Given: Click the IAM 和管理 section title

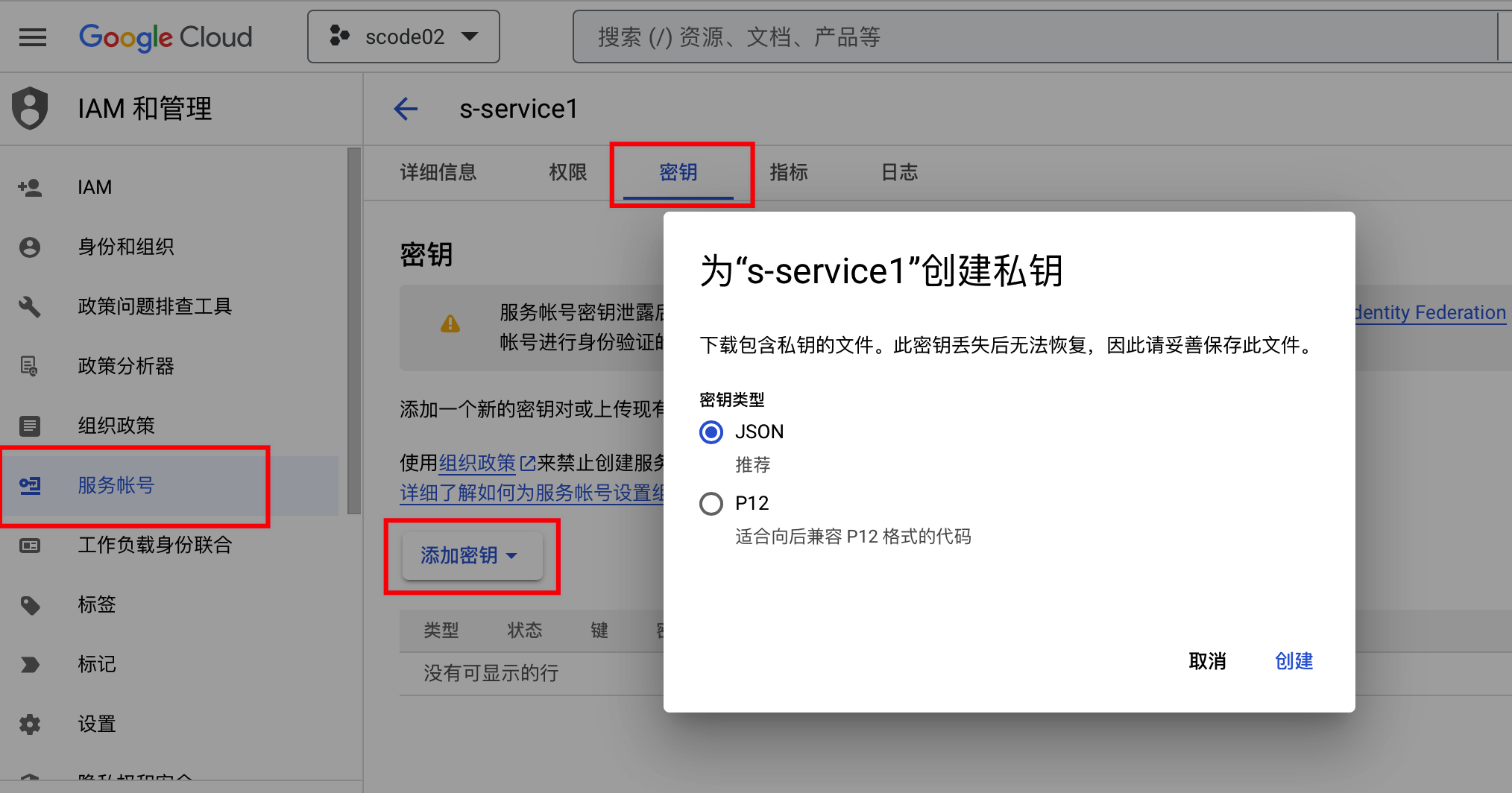Looking at the screenshot, I should (145, 108).
